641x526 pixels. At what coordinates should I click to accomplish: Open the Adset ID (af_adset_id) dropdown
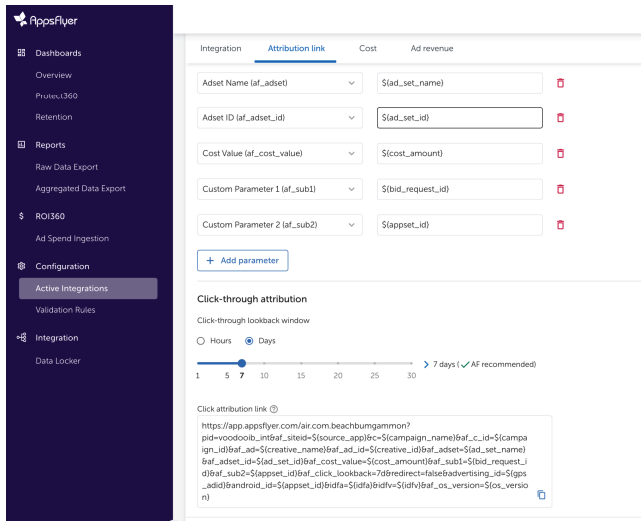[x=280, y=118]
